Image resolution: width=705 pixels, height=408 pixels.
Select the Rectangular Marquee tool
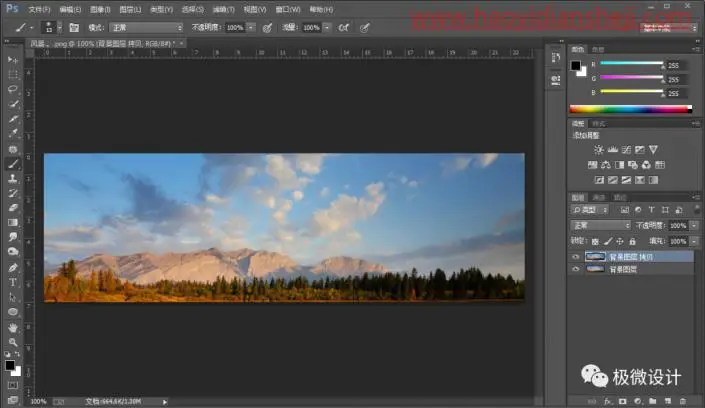tap(13, 74)
